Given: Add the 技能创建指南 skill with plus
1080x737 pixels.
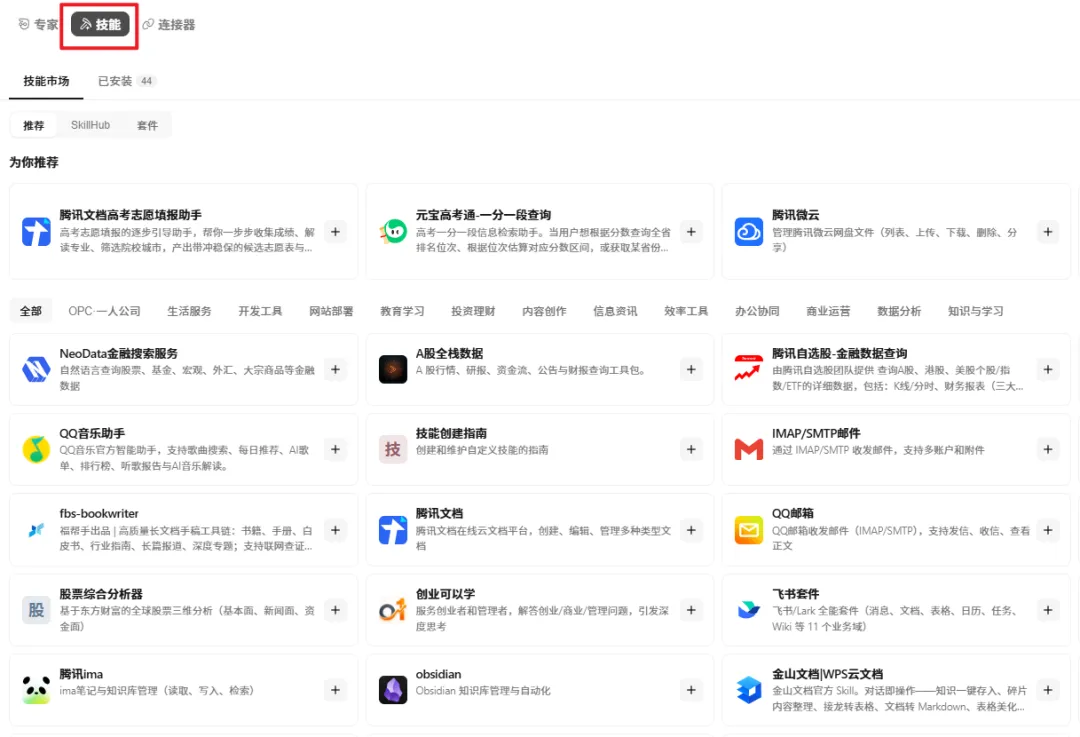Looking at the screenshot, I should pyautogui.click(x=691, y=449).
